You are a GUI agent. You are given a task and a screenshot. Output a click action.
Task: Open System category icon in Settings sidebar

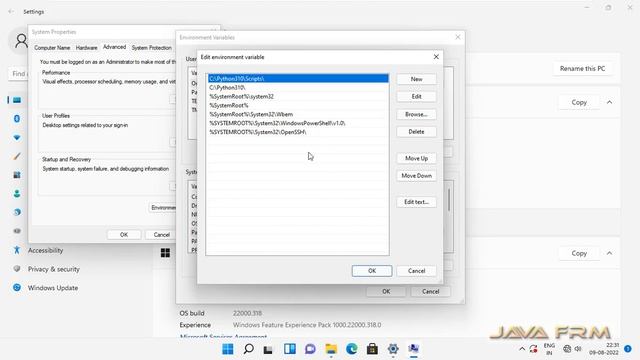tap(17, 100)
